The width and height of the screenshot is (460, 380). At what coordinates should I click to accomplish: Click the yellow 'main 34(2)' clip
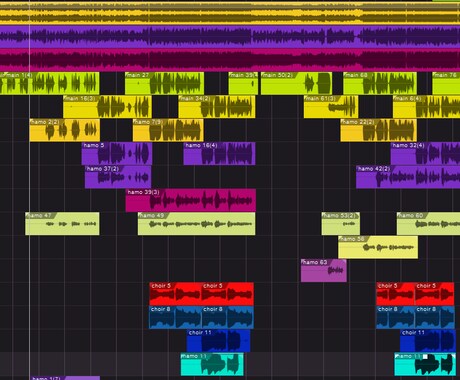point(217,107)
